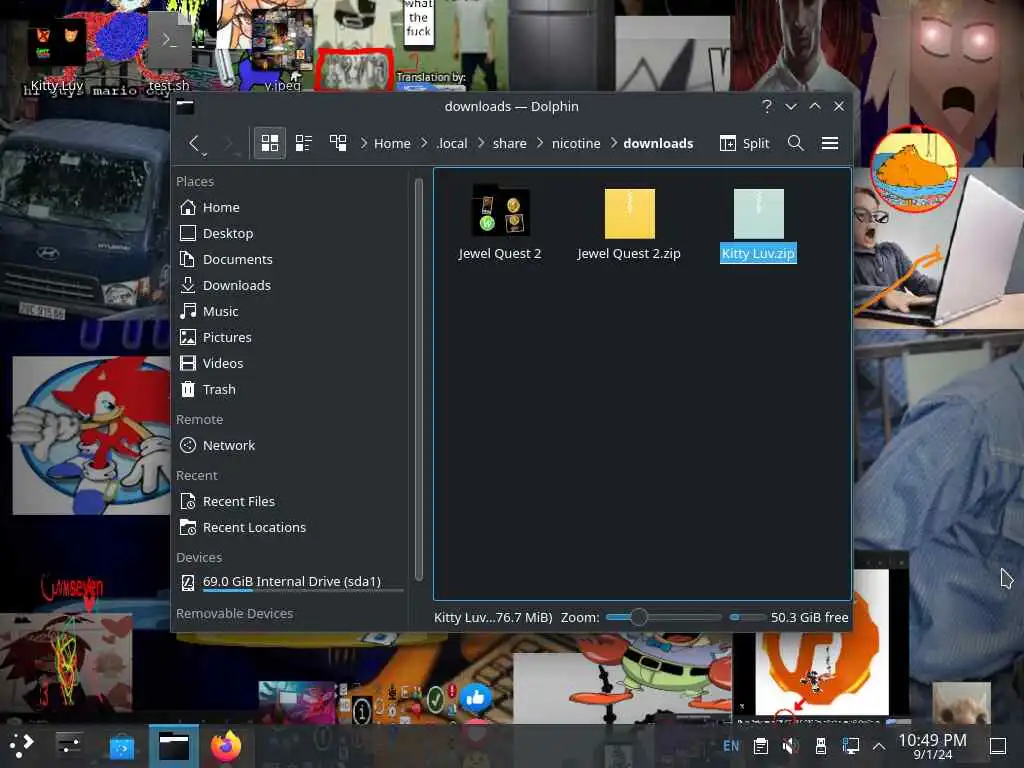Click the 10:49 PM clock

933,746
